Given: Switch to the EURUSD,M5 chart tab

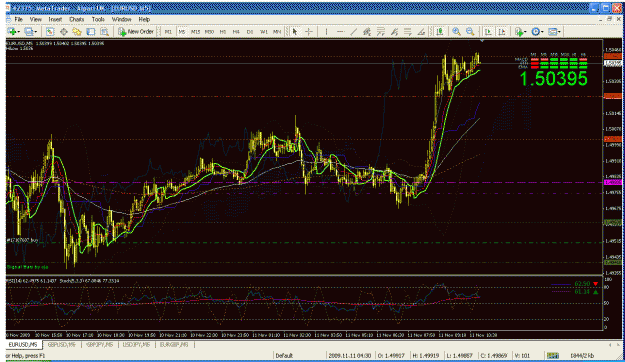Looking at the screenshot, I should (x=23, y=344).
